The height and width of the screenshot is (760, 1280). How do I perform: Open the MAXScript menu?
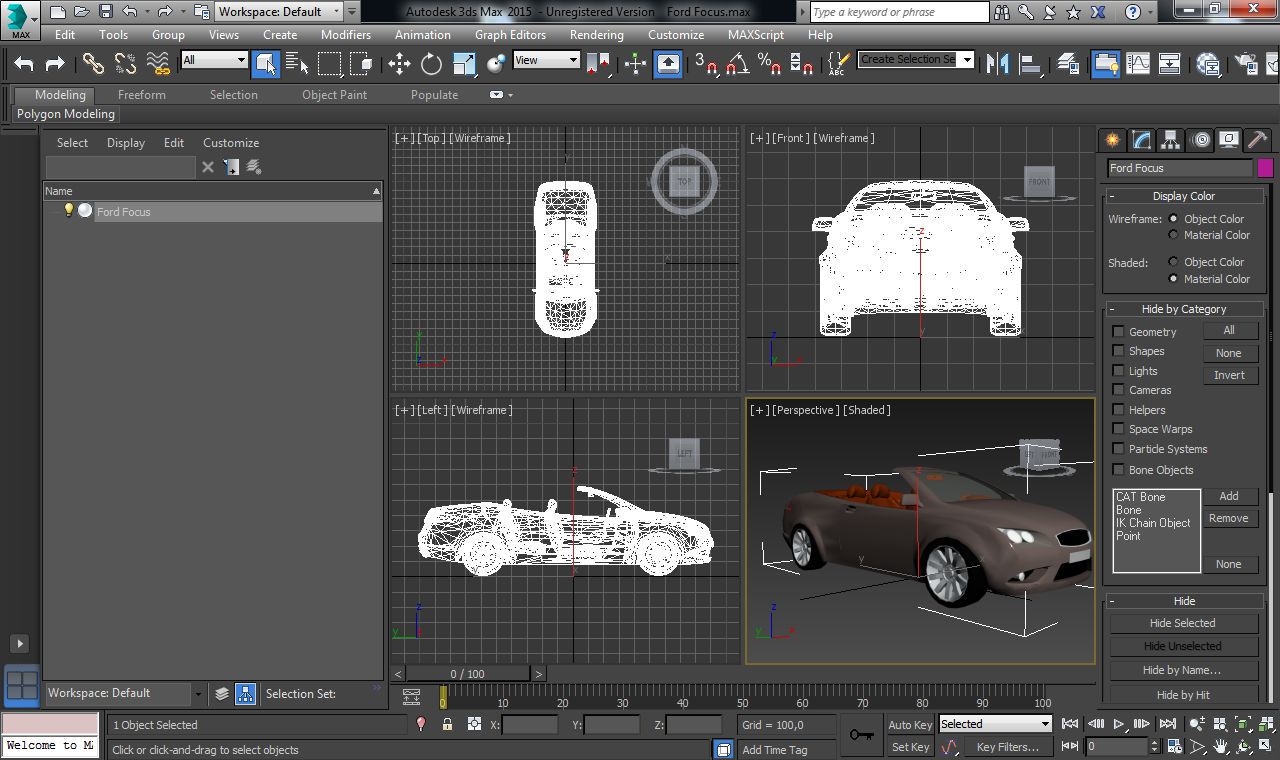coord(756,34)
